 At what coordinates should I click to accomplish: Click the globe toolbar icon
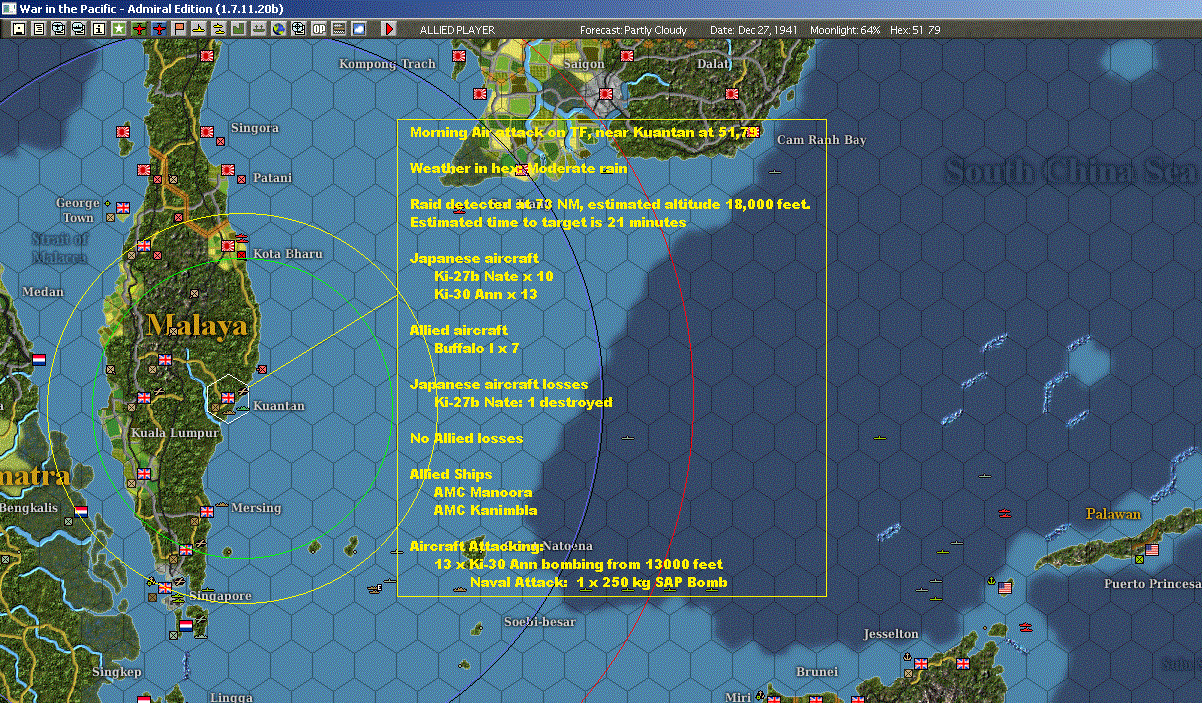[278, 29]
